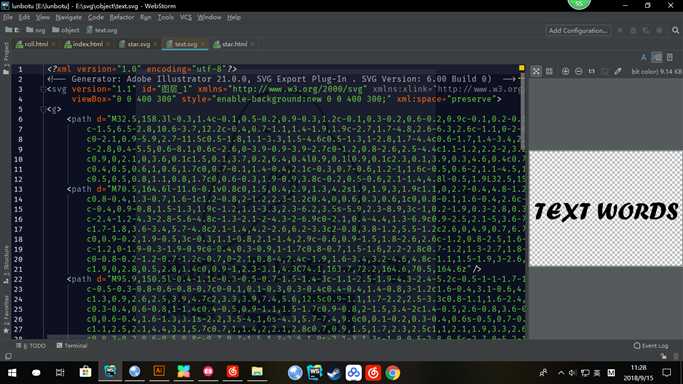Open File Explorer from taskbar
Image resolution: width=683 pixels, height=384 pixels.
coord(257,371)
